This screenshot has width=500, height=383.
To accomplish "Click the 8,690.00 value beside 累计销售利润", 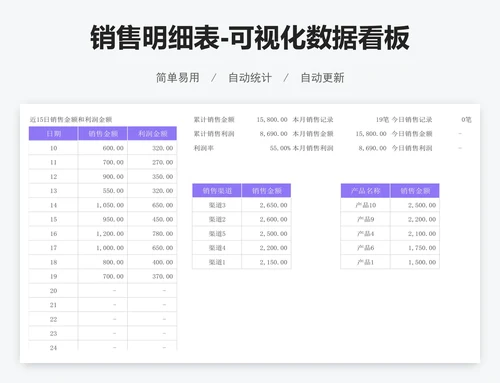I will point(274,134).
